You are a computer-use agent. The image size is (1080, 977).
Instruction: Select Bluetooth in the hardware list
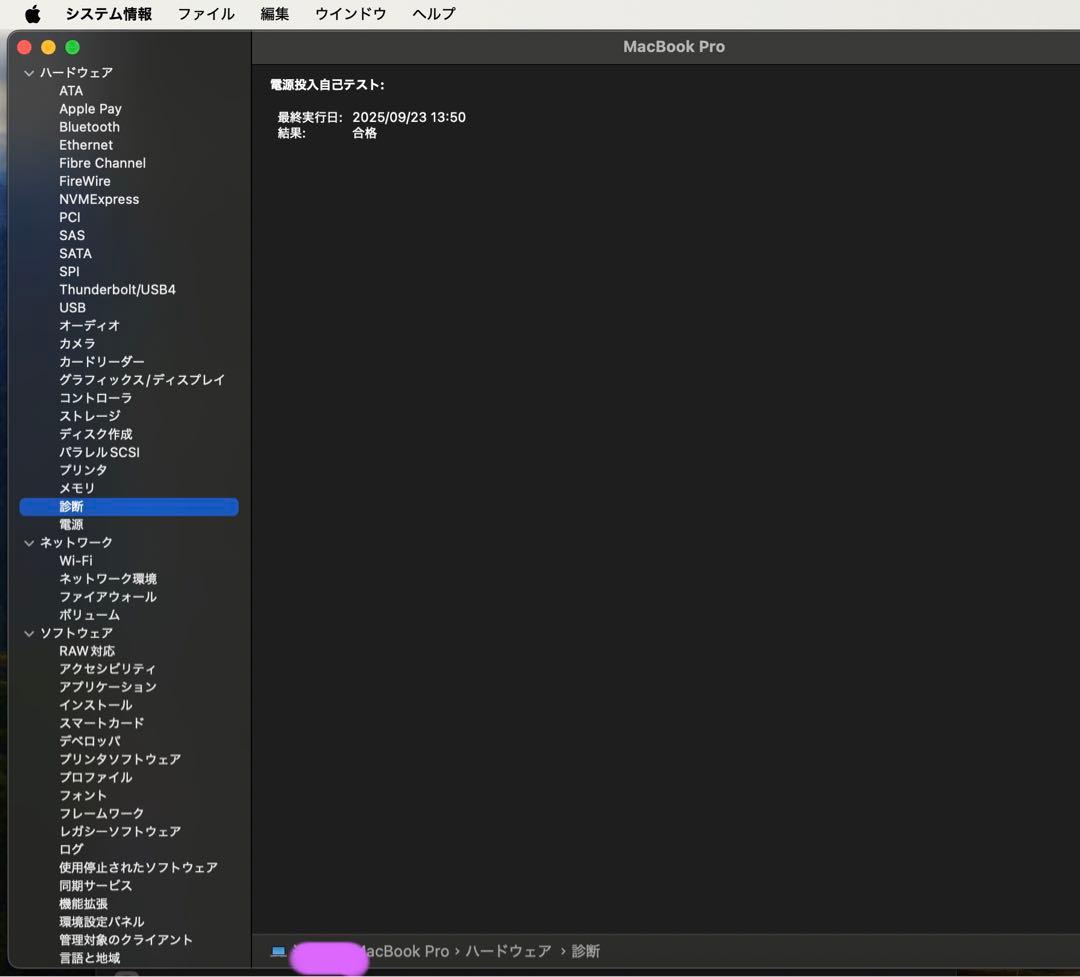(89, 126)
